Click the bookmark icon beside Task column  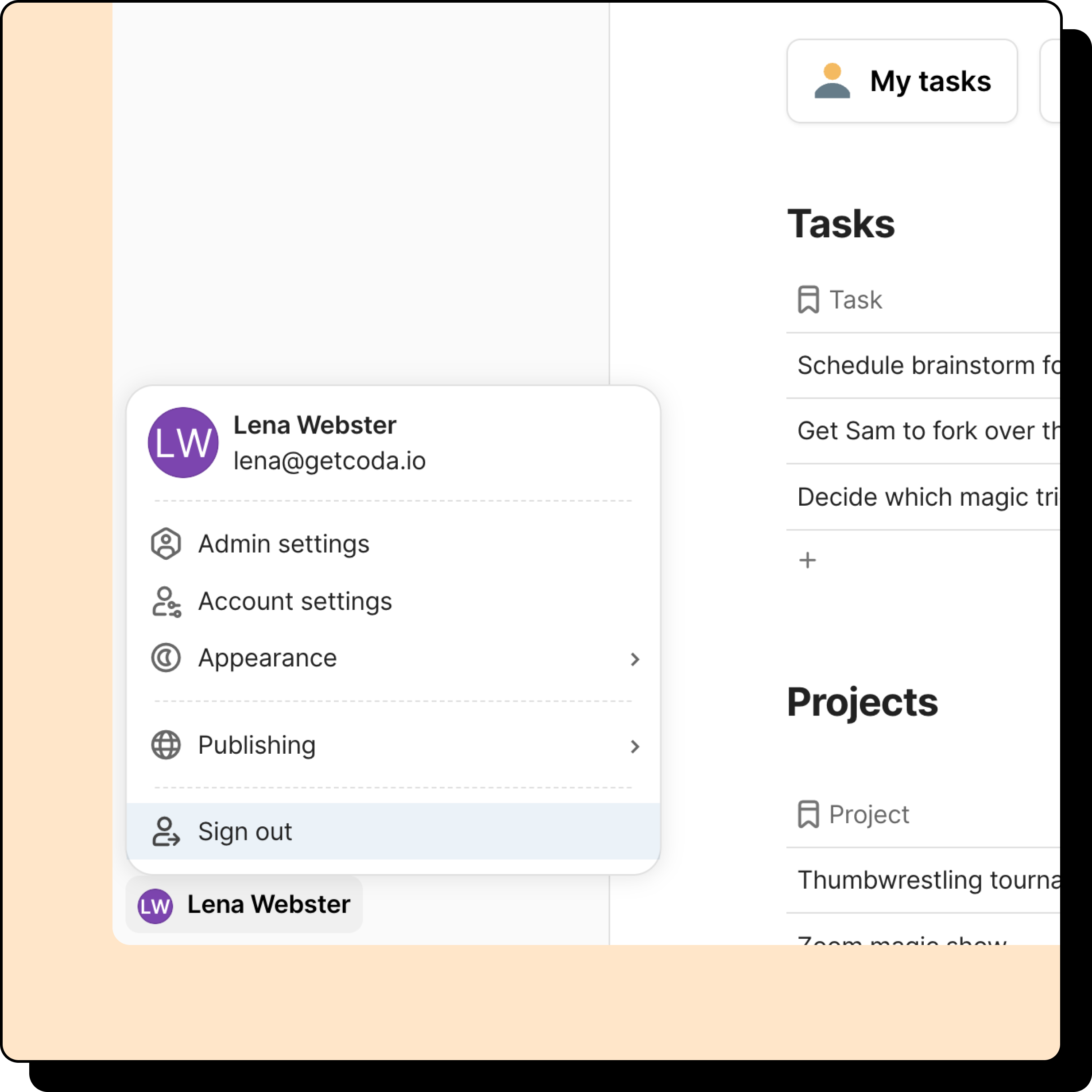(808, 299)
